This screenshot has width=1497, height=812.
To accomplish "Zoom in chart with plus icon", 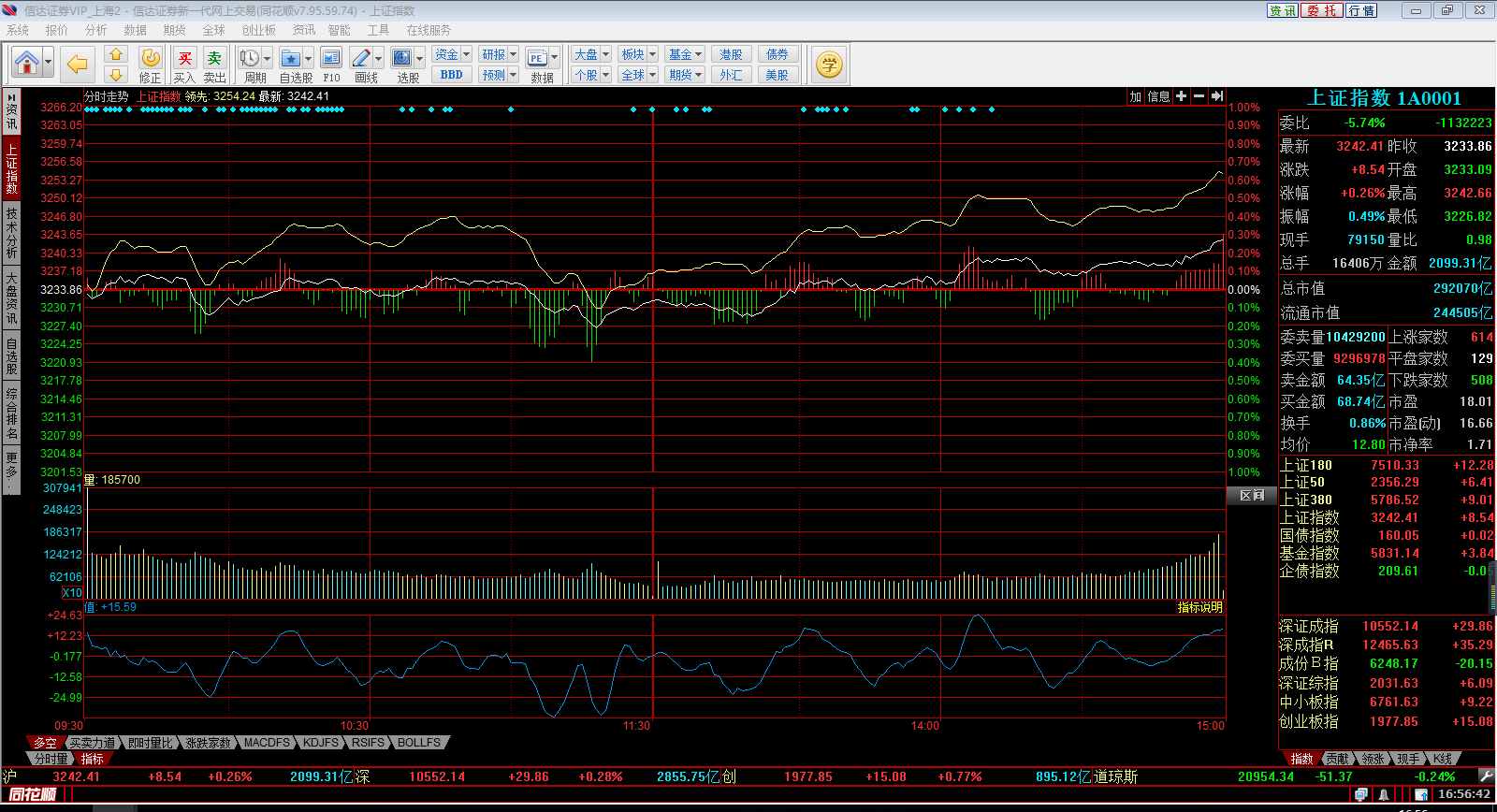I will coord(1182,96).
